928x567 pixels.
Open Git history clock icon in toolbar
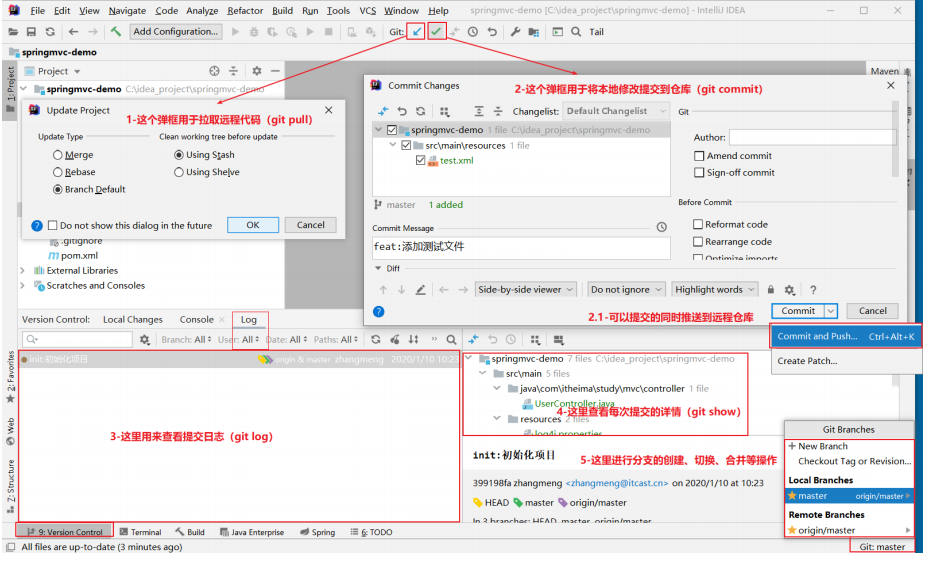pos(473,32)
